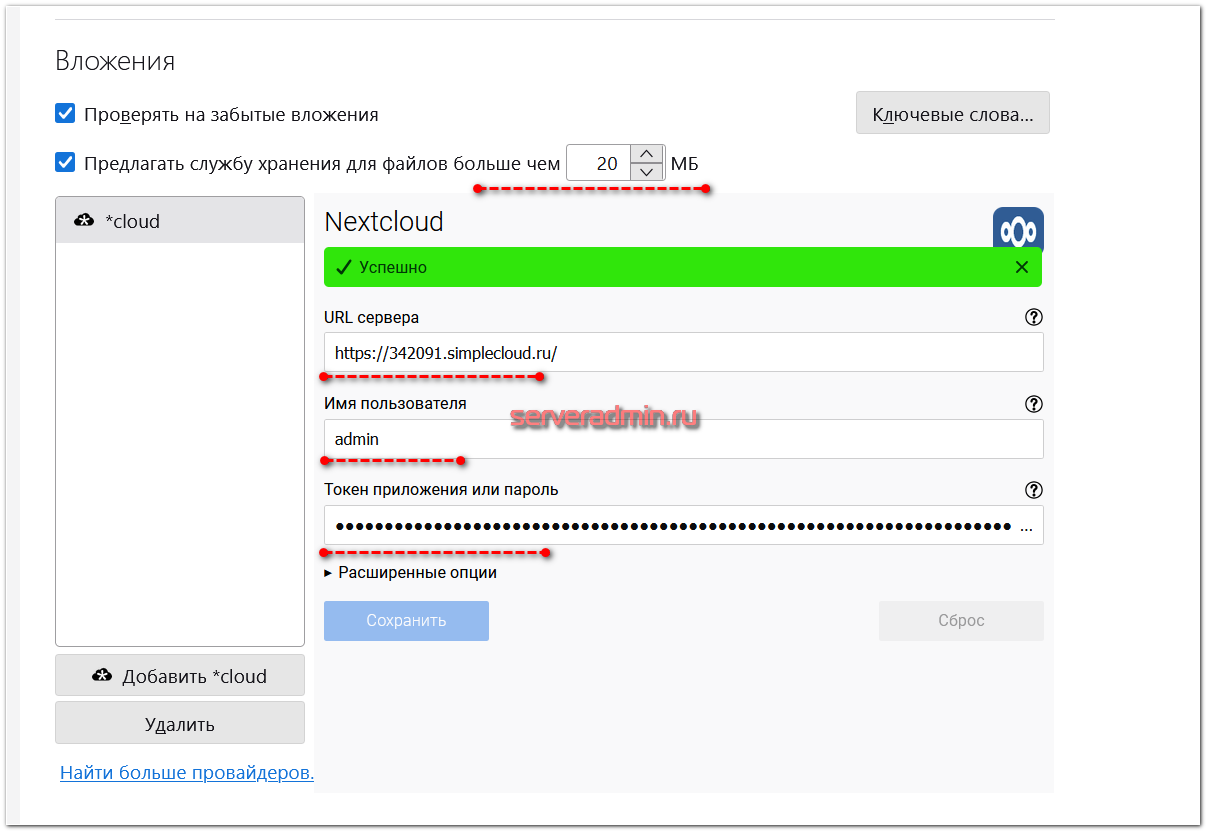Increase file size threshold with up arrow
1206x831 pixels.
pos(647,154)
